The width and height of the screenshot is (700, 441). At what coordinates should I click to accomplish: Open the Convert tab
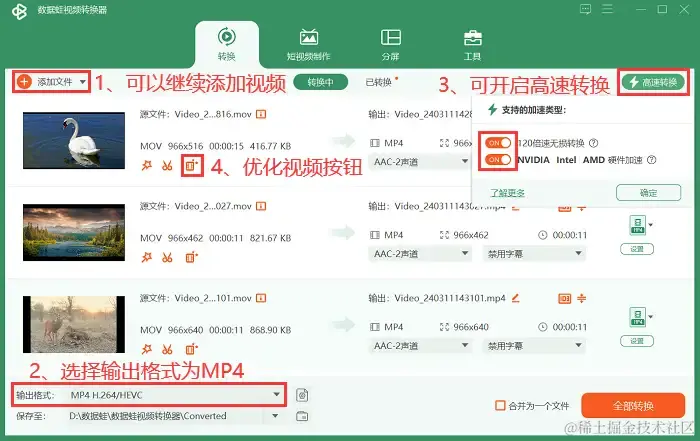[x=226, y=45]
